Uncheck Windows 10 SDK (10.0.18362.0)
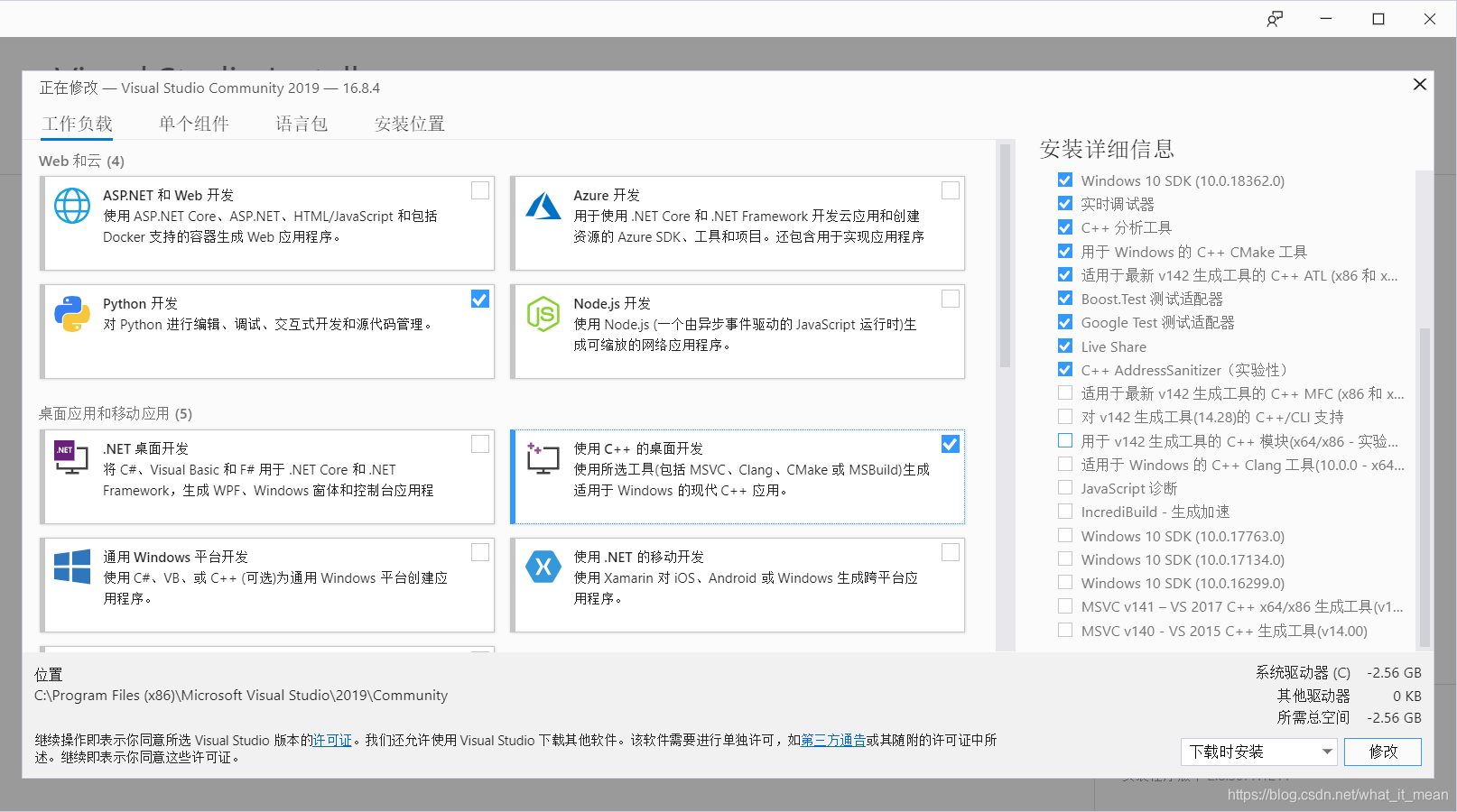This screenshot has height=812, width=1457. point(1065,180)
